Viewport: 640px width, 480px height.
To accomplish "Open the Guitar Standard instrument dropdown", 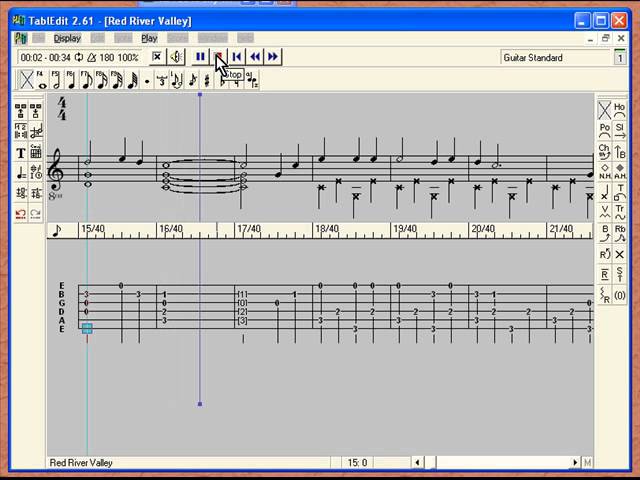I will (555, 58).
